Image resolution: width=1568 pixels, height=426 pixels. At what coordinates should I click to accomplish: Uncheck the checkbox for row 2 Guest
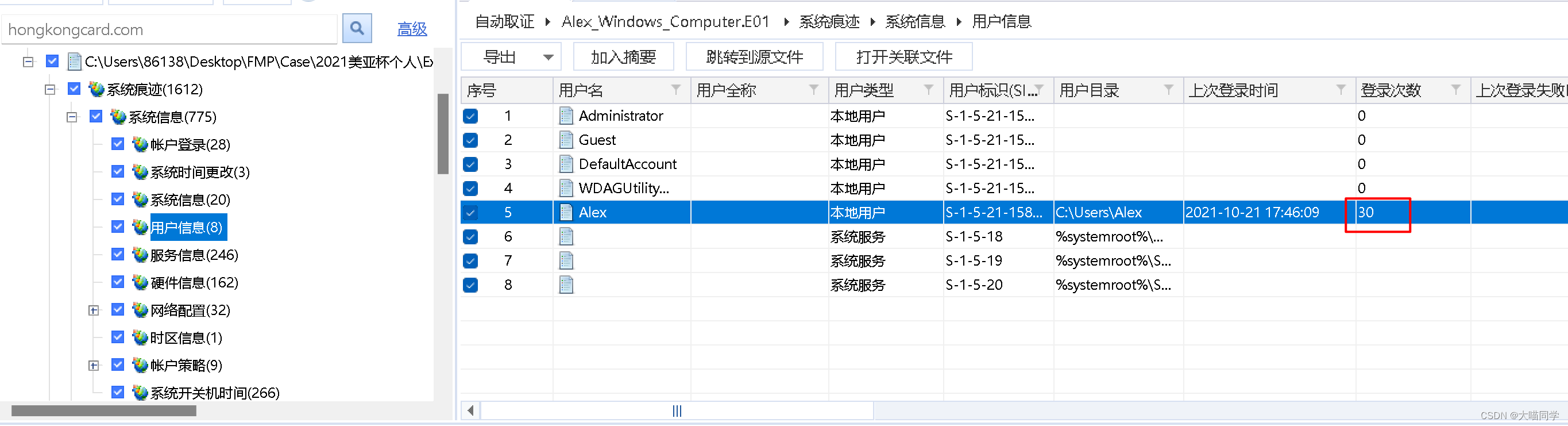pos(470,140)
